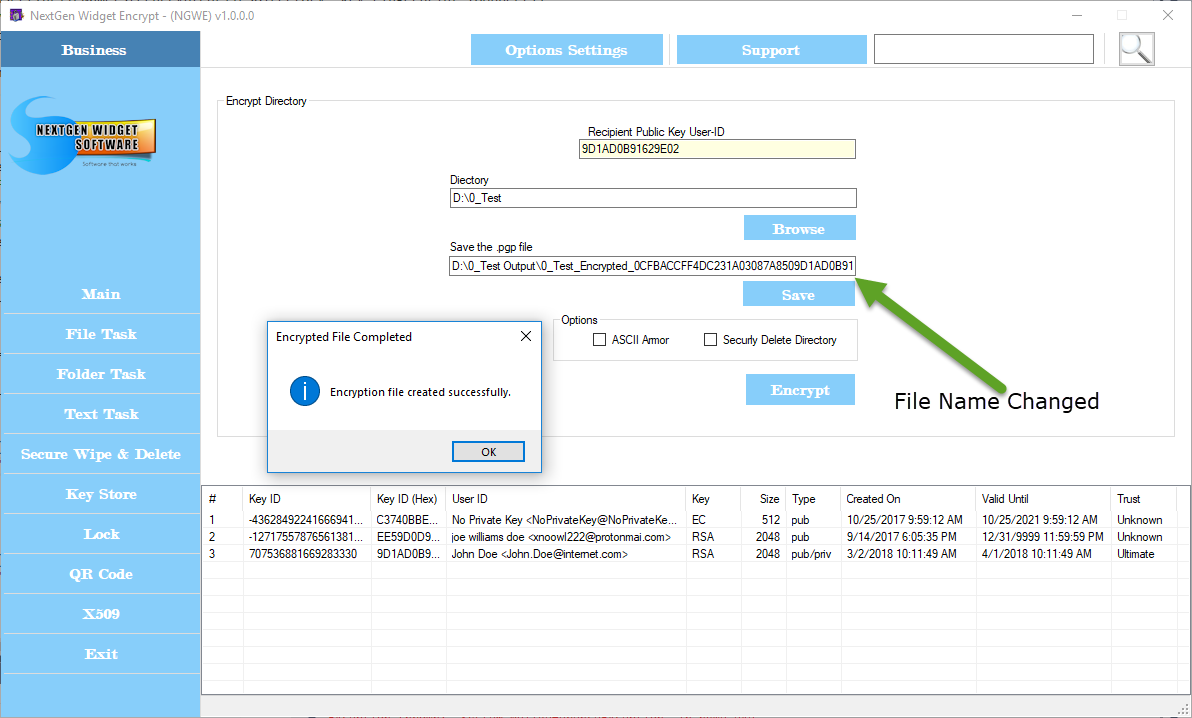Open Options Settings

pyautogui.click(x=566, y=50)
